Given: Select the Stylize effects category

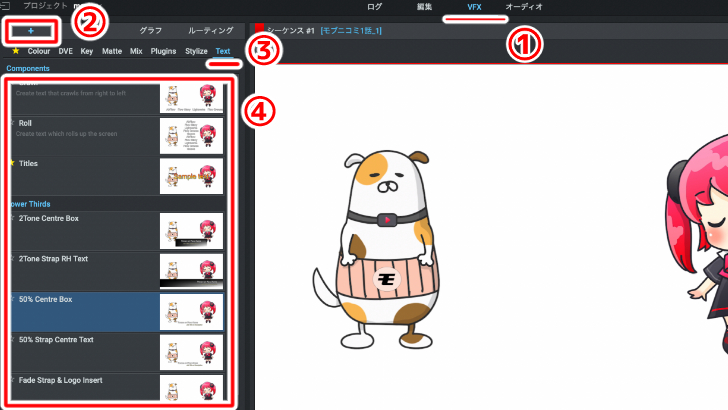Looking at the screenshot, I should [x=196, y=51].
